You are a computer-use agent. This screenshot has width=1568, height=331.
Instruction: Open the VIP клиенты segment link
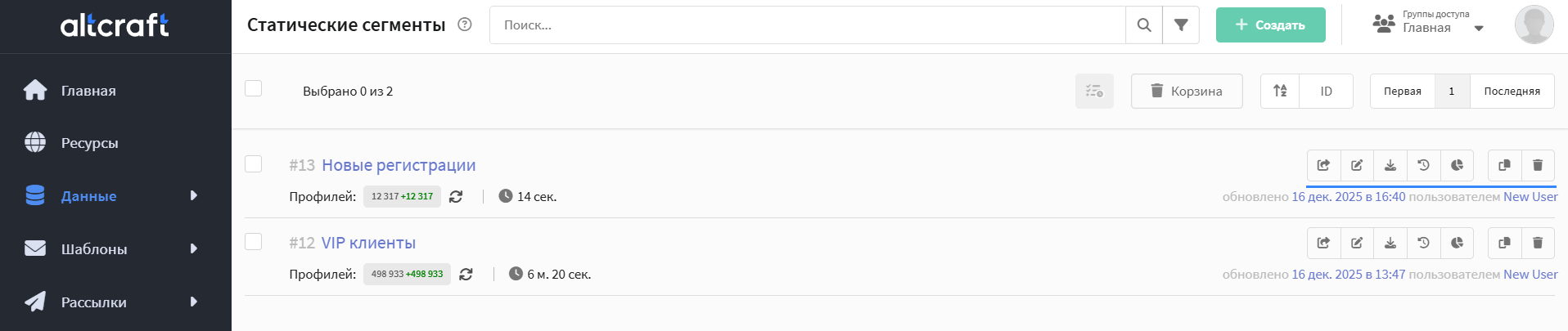pos(368,243)
